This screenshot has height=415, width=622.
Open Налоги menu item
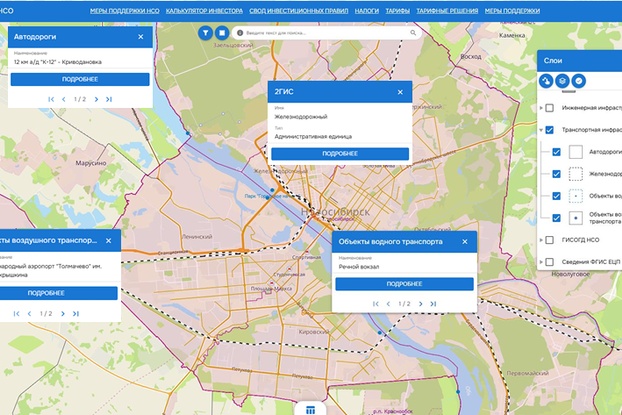(x=367, y=11)
